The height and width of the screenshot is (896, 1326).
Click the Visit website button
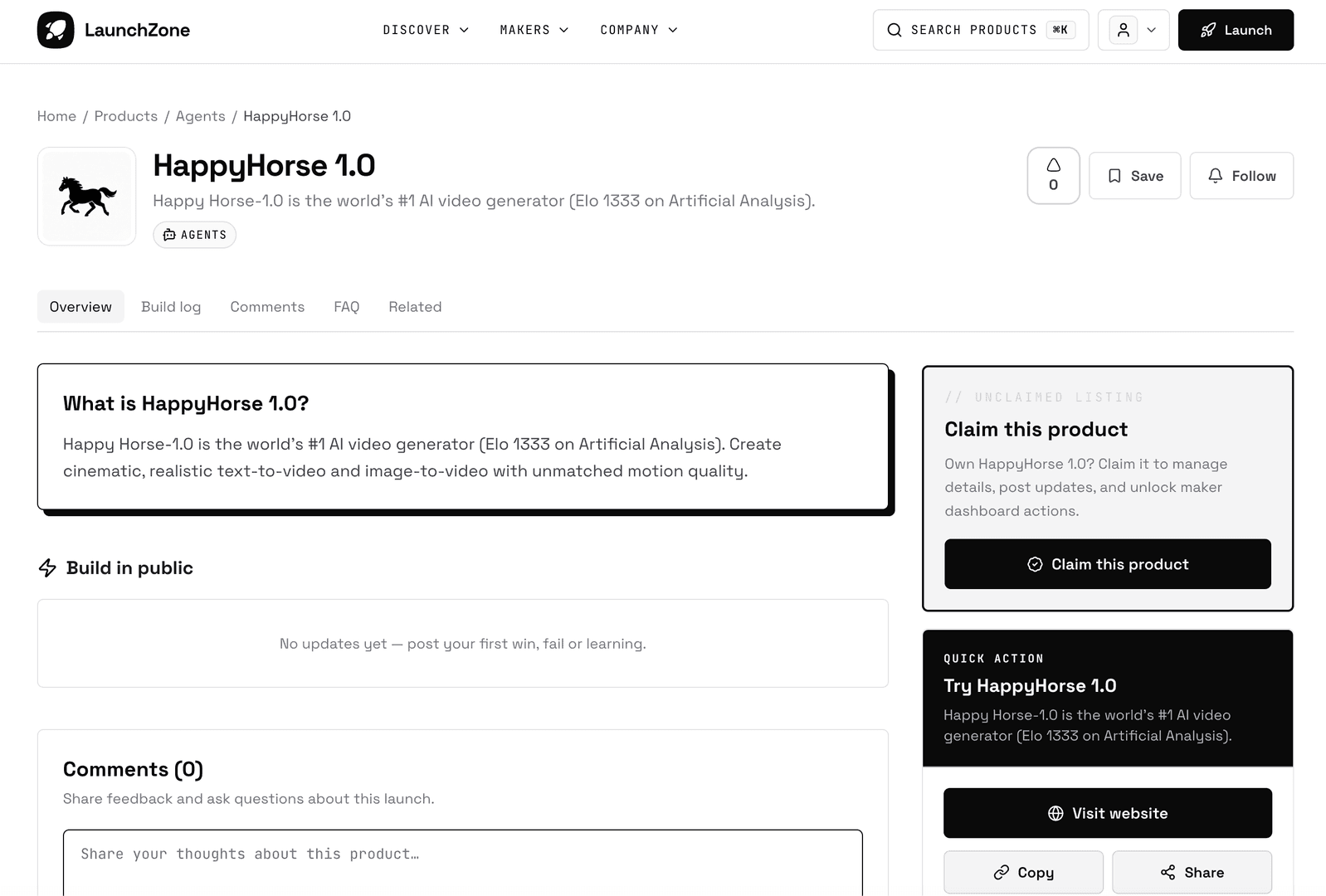point(1108,813)
